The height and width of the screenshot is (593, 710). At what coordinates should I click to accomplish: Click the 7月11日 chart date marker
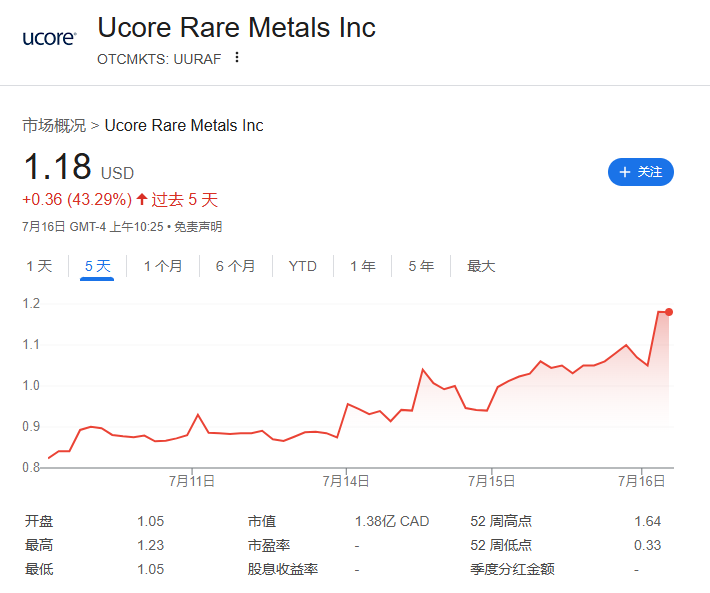click(x=192, y=481)
